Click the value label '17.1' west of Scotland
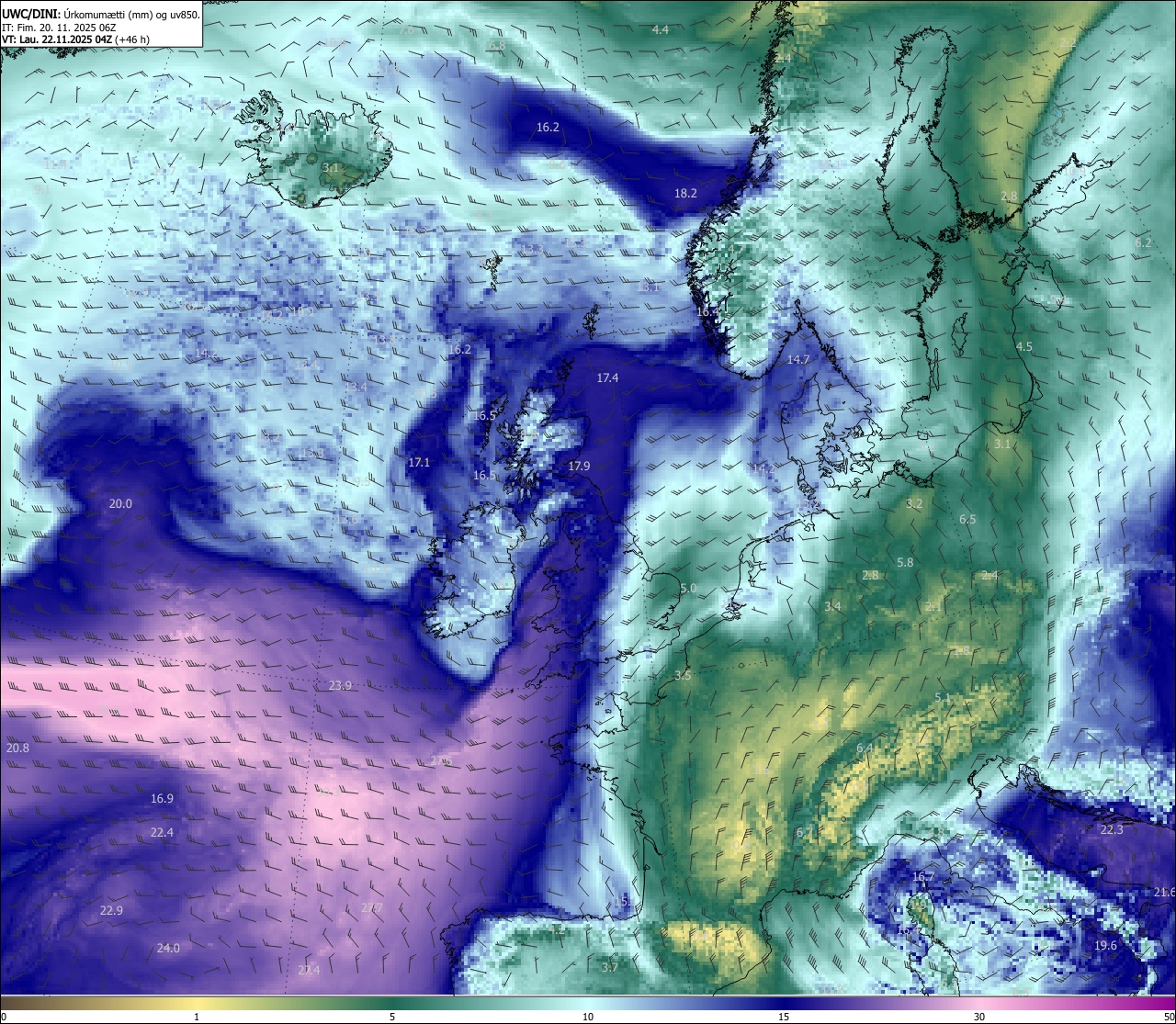Viewport: 1176px width, 1024px height. [x=419, y=463]
